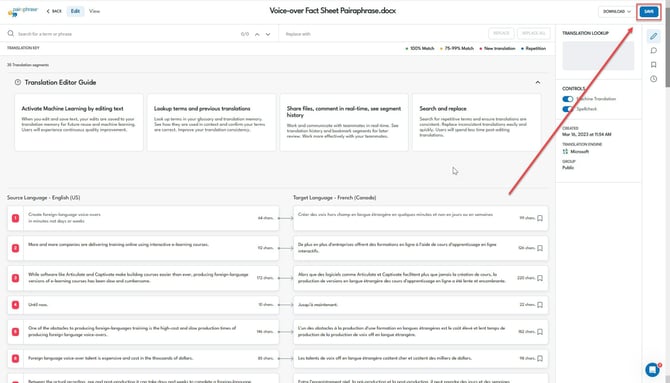Viewport: 670px width, 383px height.
Task: Select source segment number 4 badge
Action: 15,305
